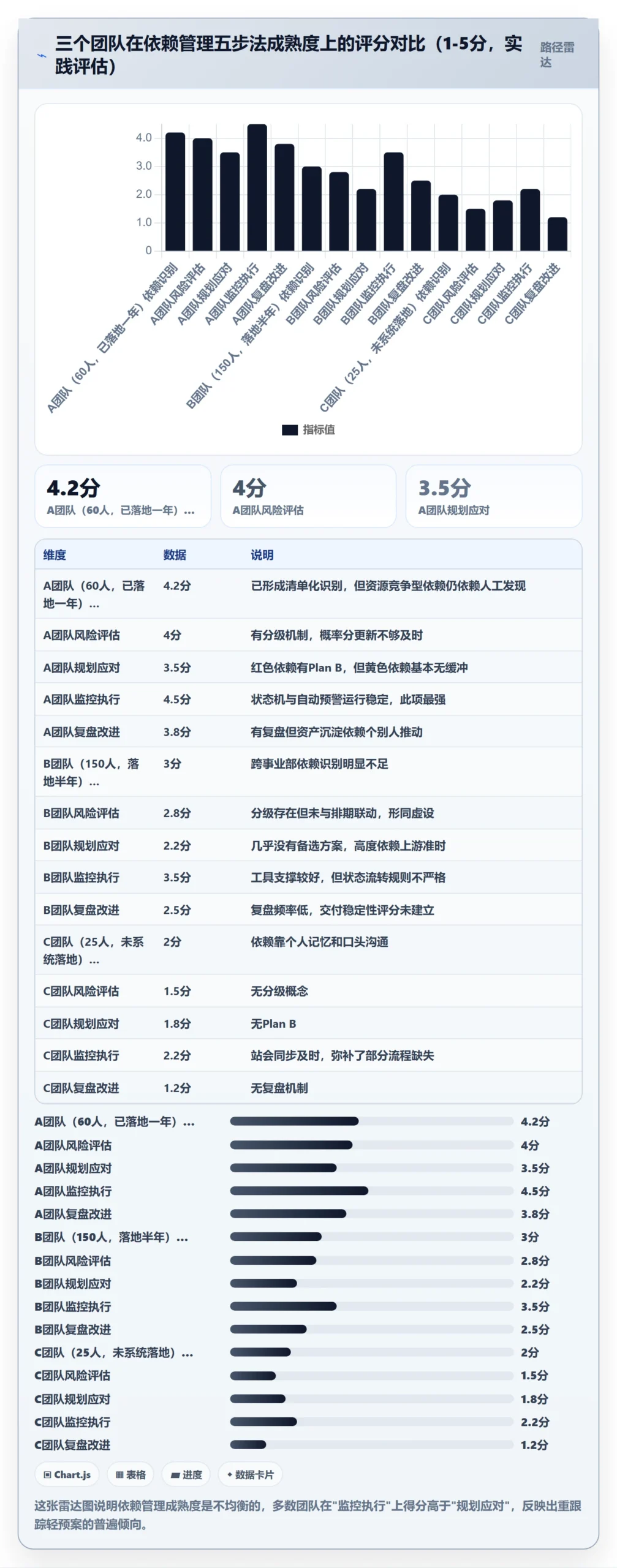Click the 3.8分 value in the table
The height and width of the screenshot is (1568, 617).
177,732
